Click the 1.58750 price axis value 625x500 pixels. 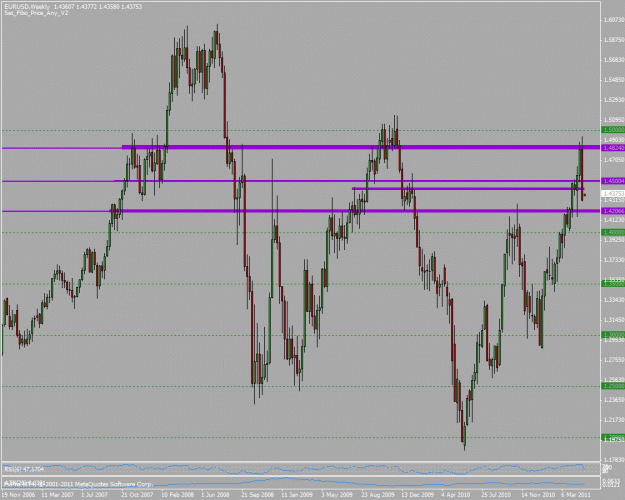pos(614,40)
